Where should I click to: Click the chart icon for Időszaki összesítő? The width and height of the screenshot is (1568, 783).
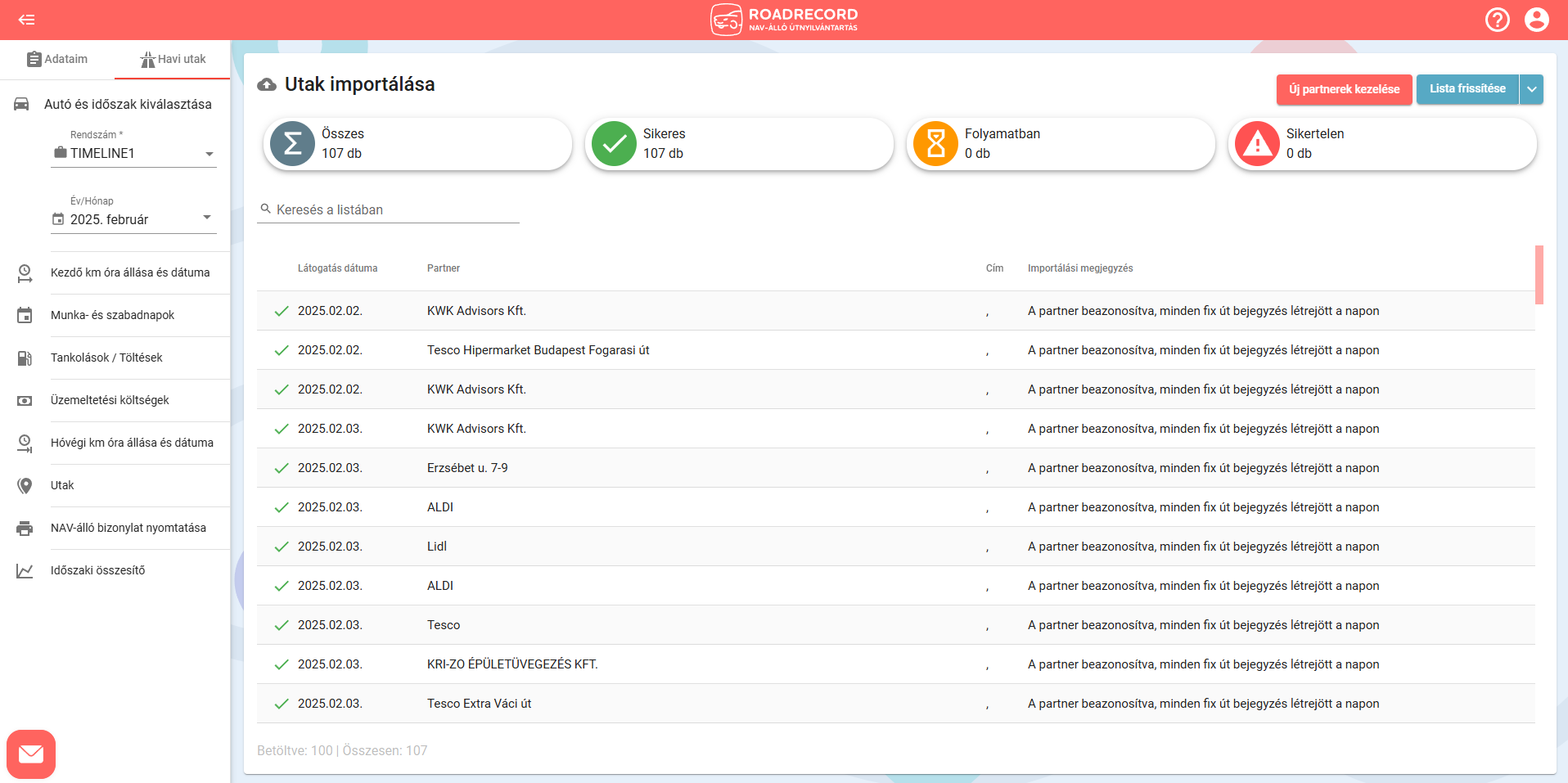coord(25,570)
